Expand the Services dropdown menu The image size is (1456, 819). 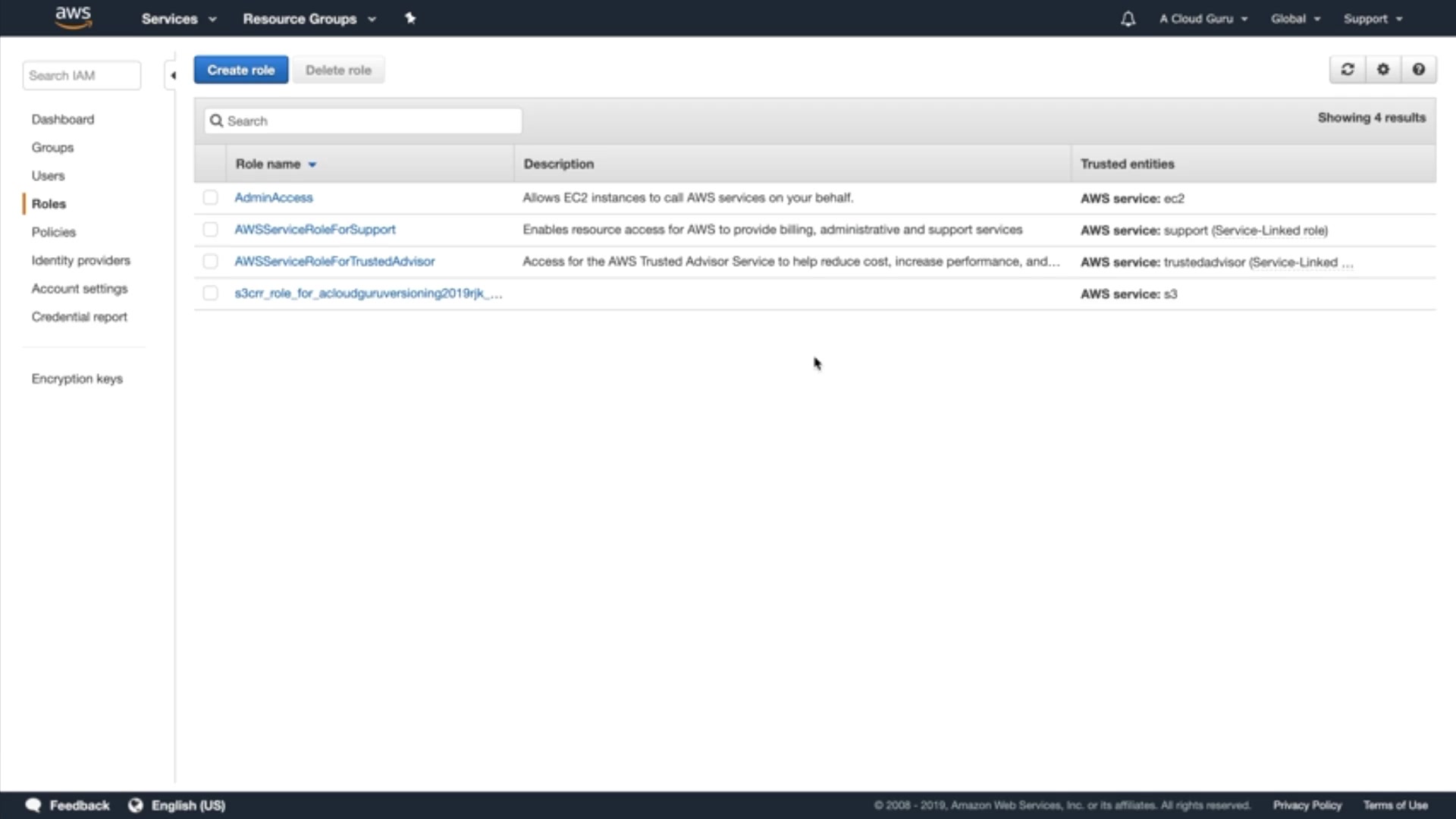(x=178, y=19)
